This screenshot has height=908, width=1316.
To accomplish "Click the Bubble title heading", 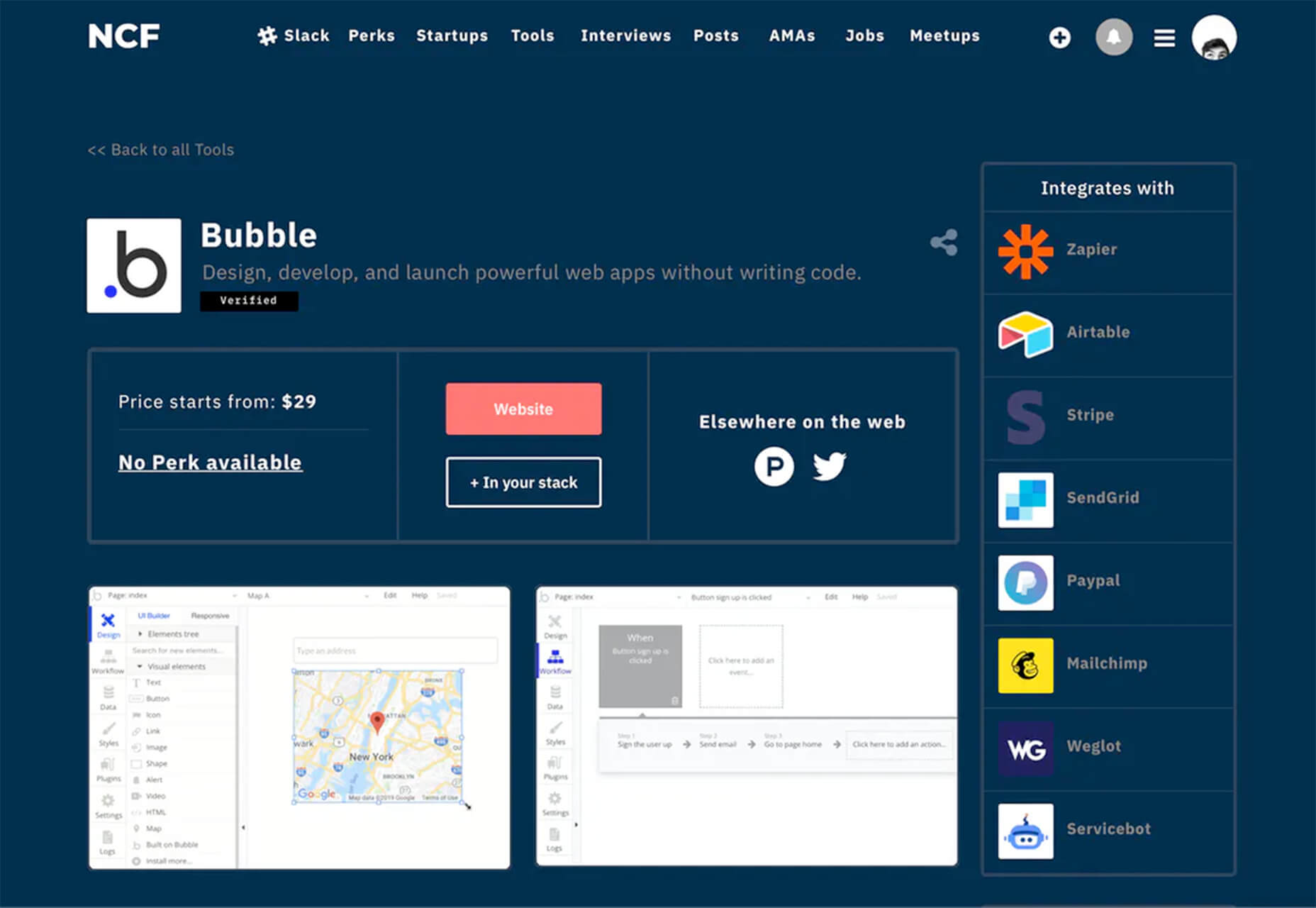I will [259, 236].
